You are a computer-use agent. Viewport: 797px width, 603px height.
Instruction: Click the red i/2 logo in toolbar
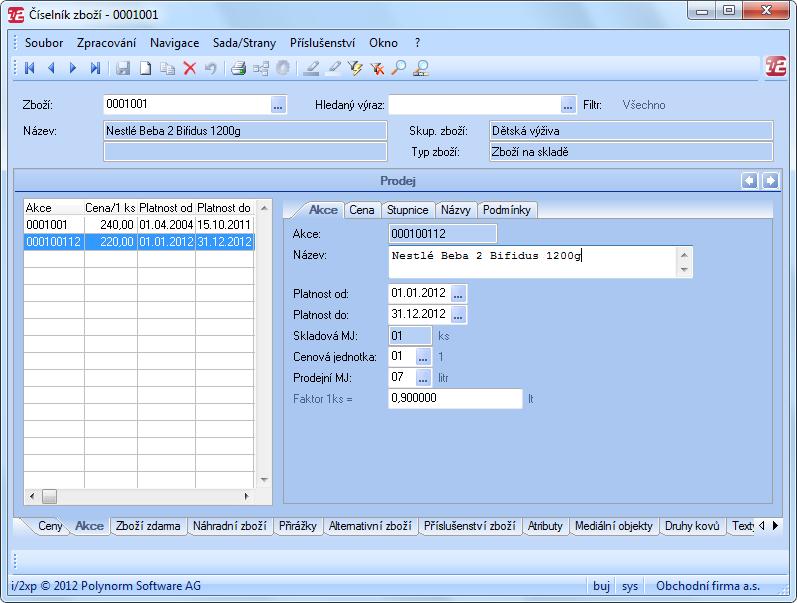click(x=775, y=67)
